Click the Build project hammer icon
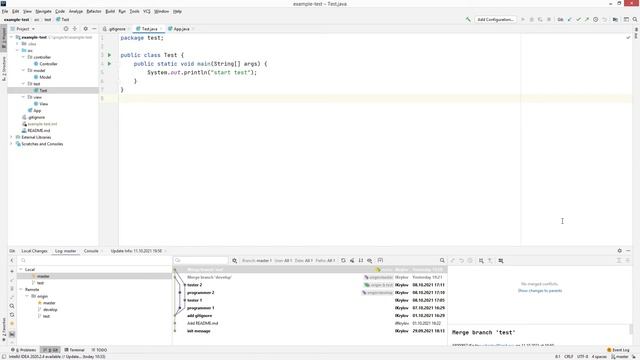640x360 pixels. coord(468,20)
